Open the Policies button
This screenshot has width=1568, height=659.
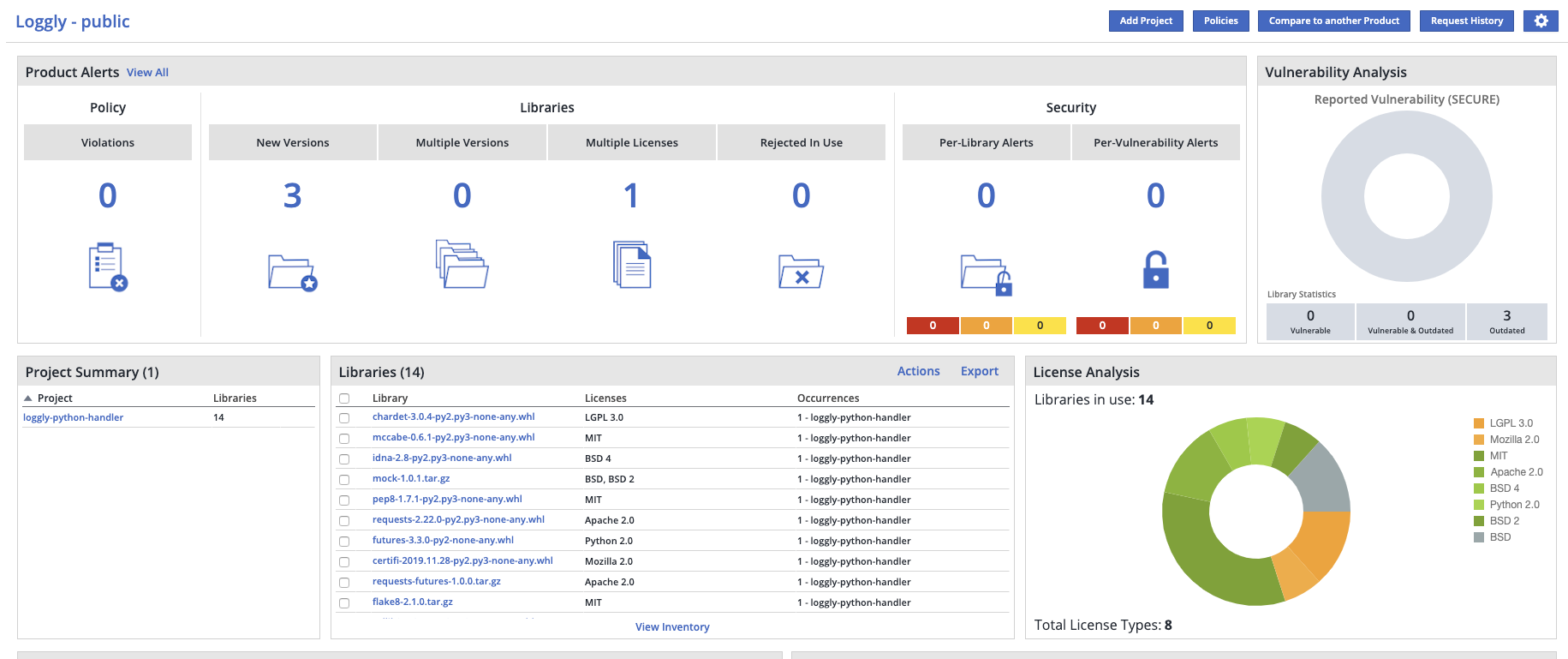click(1221, 21)
